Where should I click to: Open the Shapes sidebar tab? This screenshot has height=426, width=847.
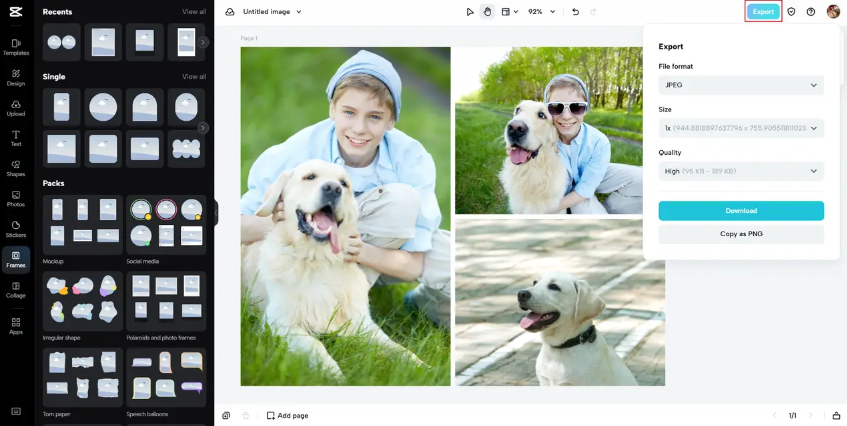(x=16, y=168)
